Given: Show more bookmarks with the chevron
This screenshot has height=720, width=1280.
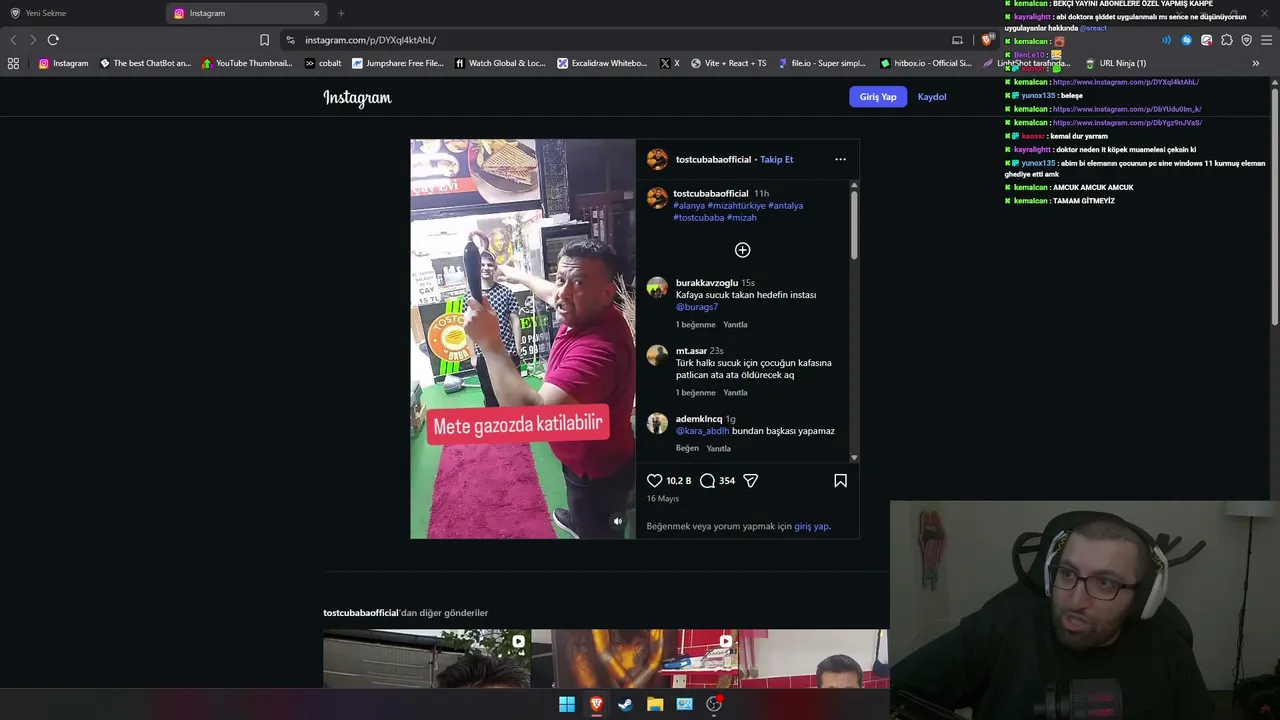Looking at the screenshot, I should (x=1255, y=63).
